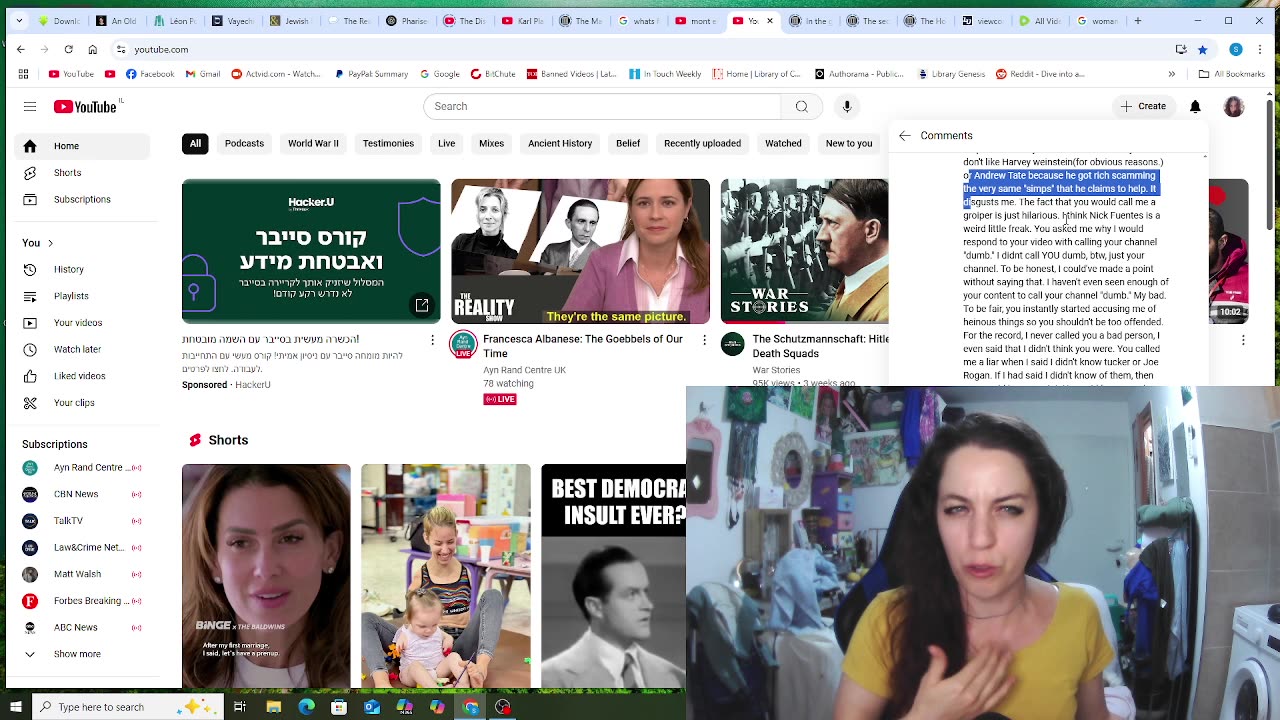Screen dimensions: 1280x720
Task: Go to Home in the sidebar
Action: click(x=81, y=146)
